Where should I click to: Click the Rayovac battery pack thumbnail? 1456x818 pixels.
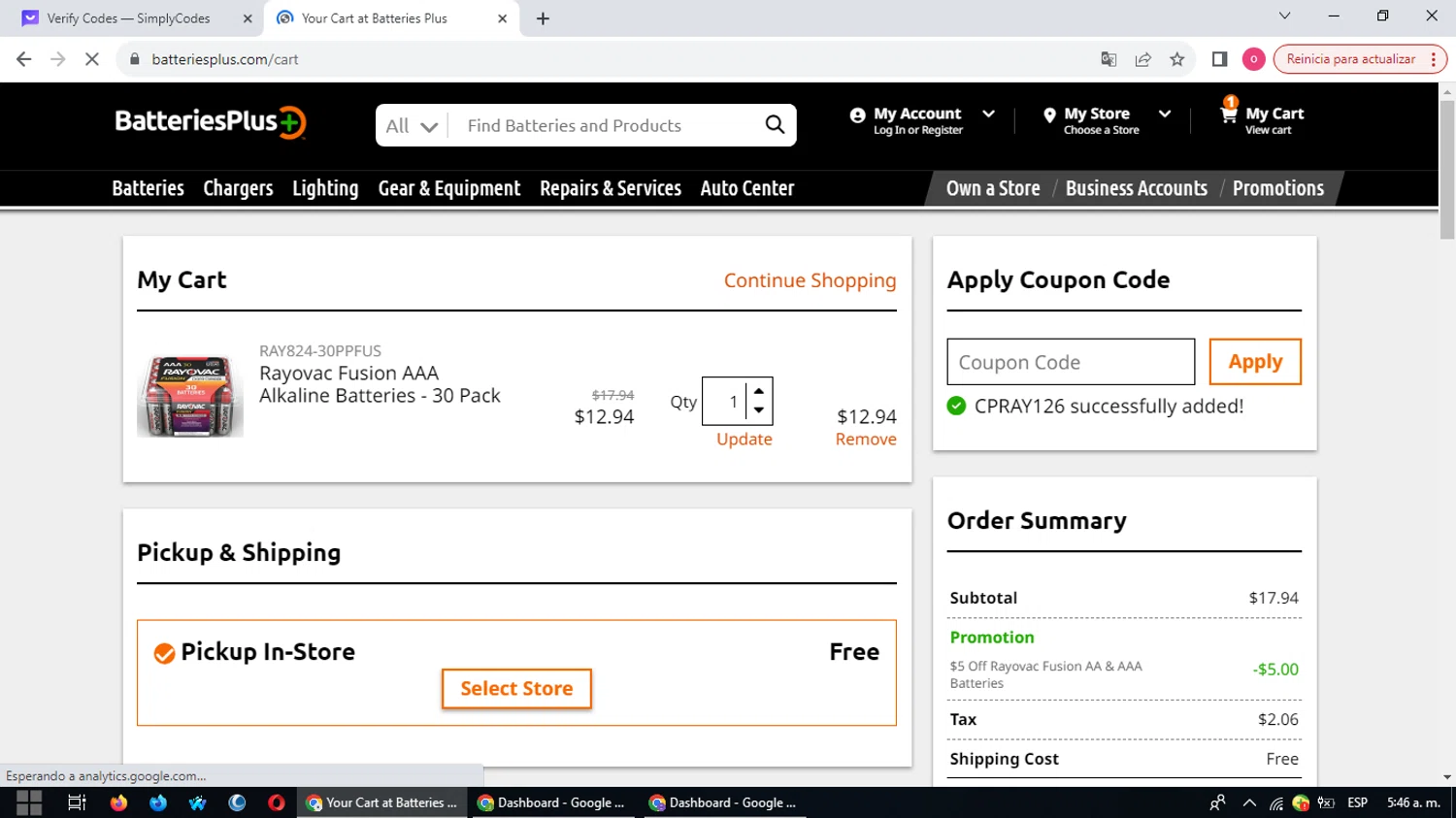(x=189, y=396)
